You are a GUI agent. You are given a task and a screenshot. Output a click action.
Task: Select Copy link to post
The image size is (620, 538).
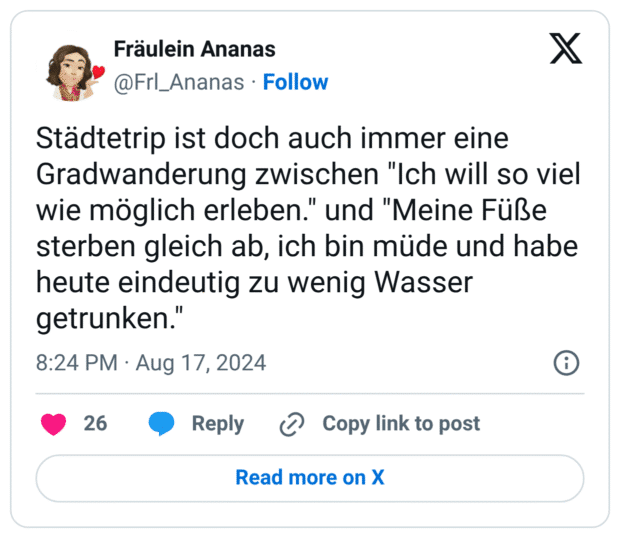click(401, 424)
